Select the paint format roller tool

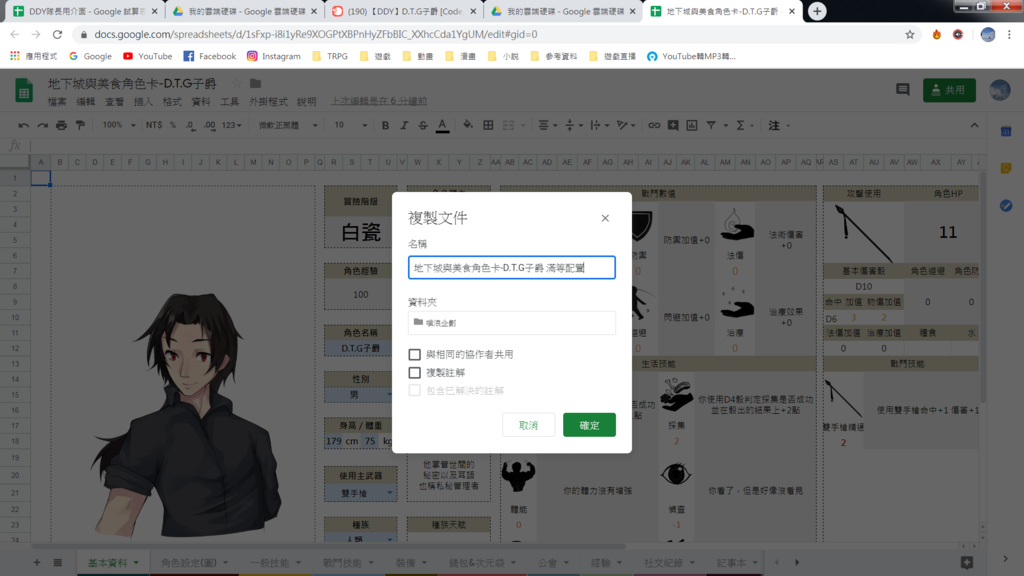pyautogui.click(x=80, y=125)
